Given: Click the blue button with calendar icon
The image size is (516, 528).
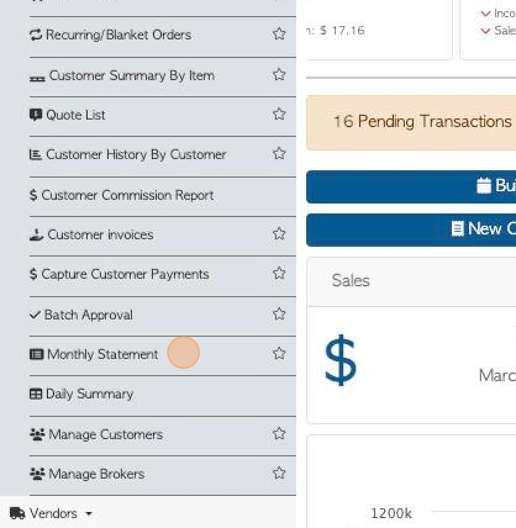Looking at the screenshot, I should tap(411, 187).
